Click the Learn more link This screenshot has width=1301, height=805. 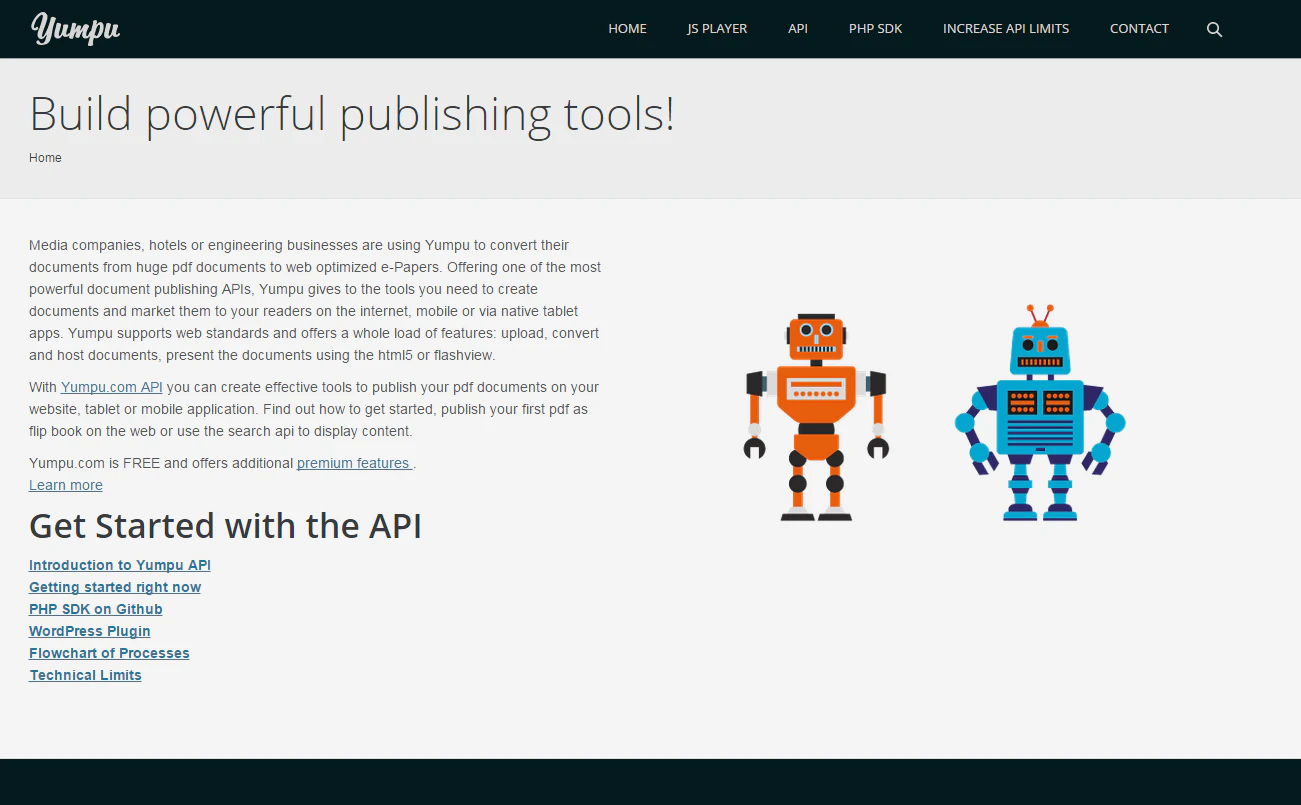(x=66, y=485)
